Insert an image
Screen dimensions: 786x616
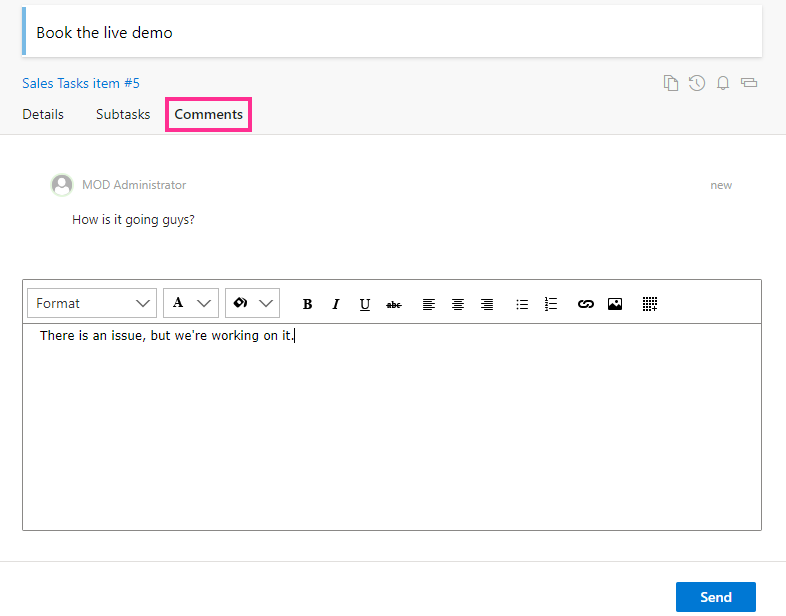[x=615, y=304]
